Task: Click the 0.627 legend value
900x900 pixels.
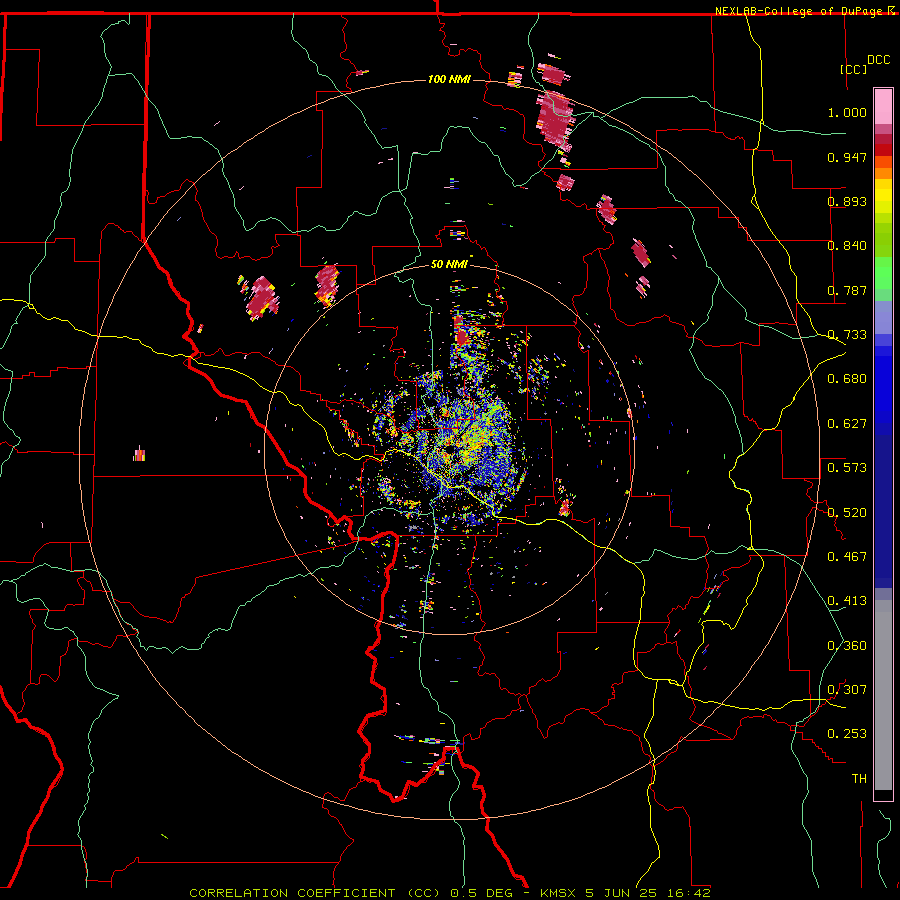Action: (847, 424)
